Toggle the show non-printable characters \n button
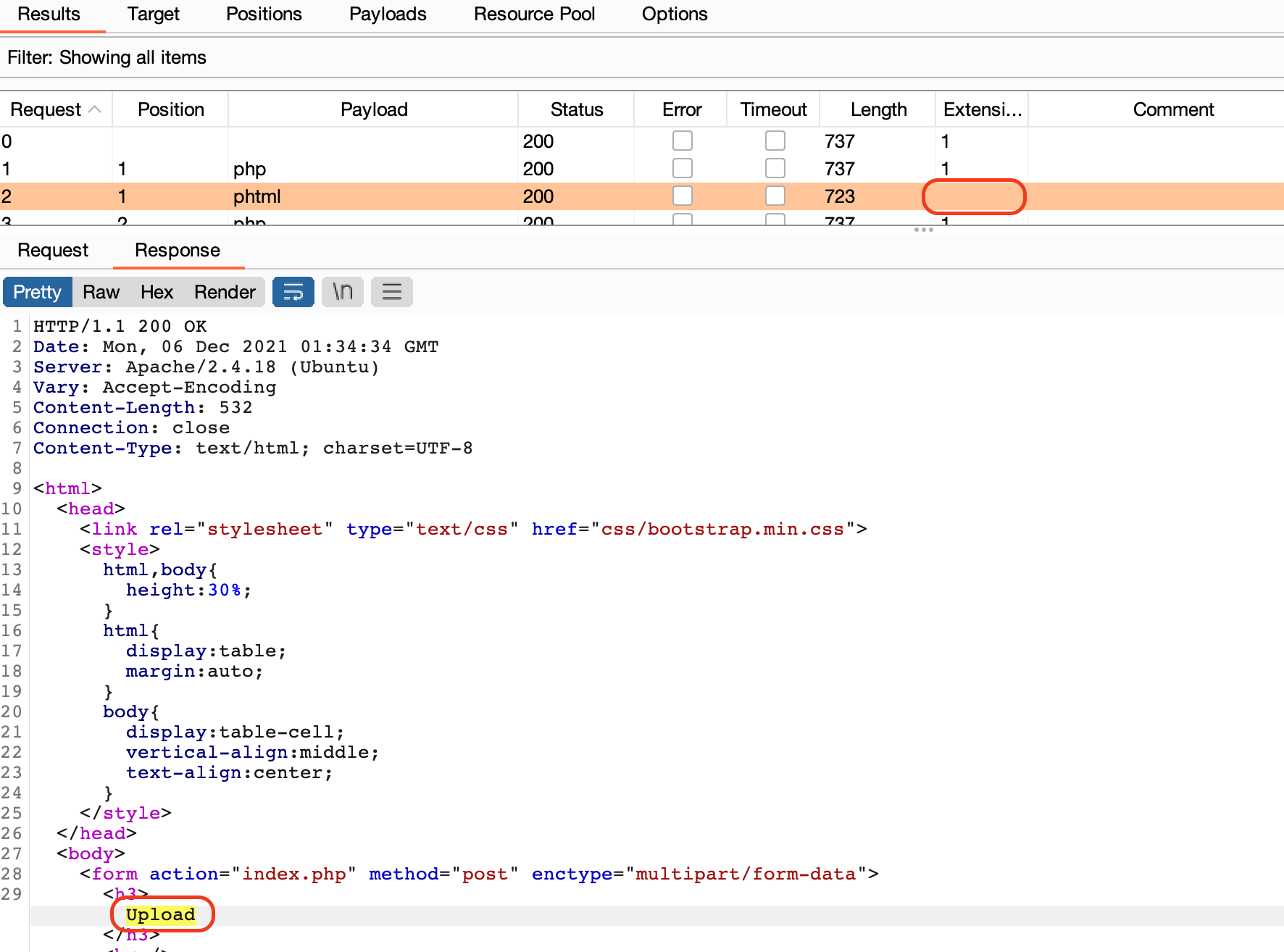 [x=343, y=292]
